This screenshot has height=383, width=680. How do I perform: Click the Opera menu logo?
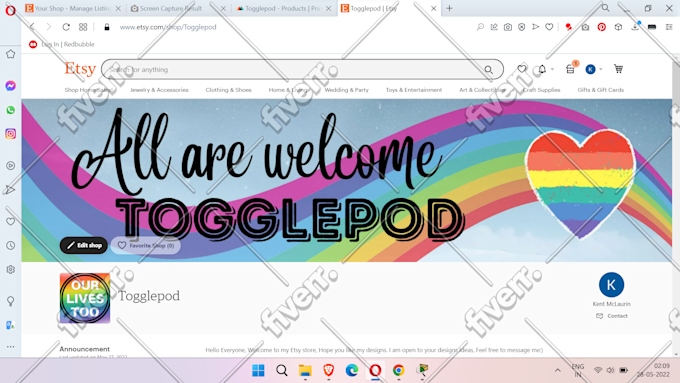10,10
